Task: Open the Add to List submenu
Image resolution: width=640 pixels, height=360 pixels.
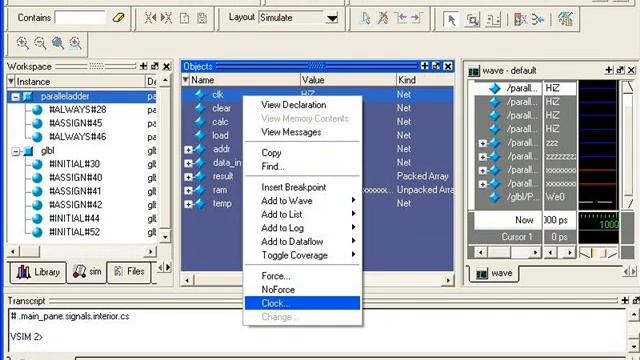Action: (x=302, y=214)
